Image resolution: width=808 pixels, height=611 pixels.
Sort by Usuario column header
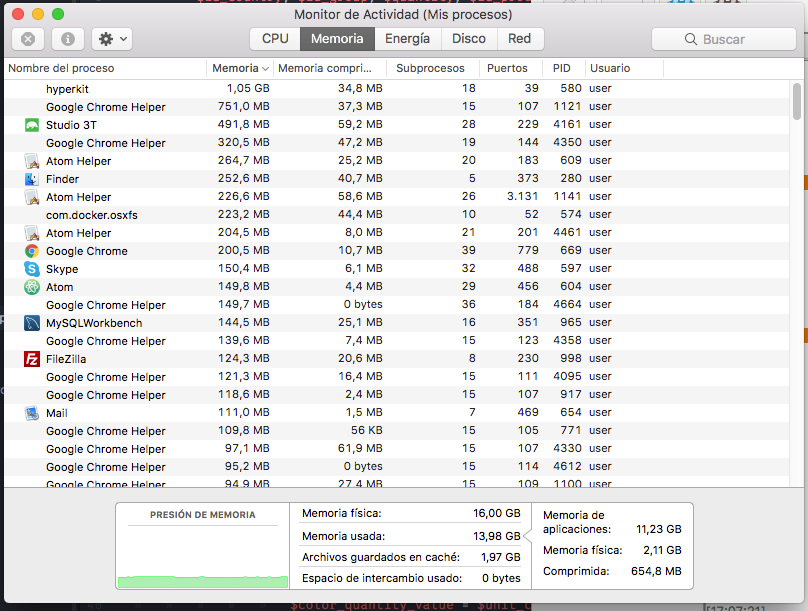click(624, 68)
